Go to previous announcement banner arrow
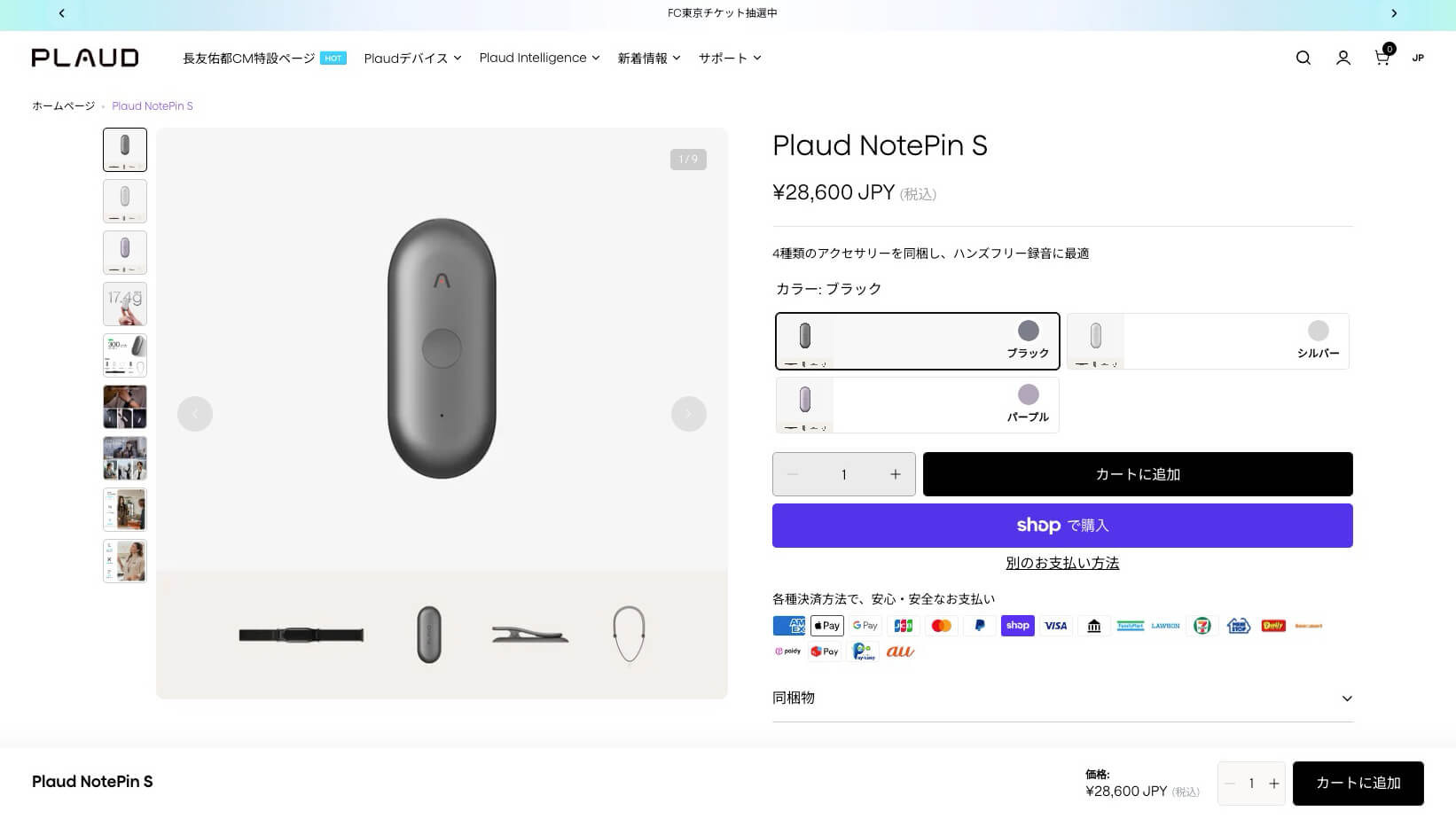The image size is (1456, 819). click(x=61, y=13)
